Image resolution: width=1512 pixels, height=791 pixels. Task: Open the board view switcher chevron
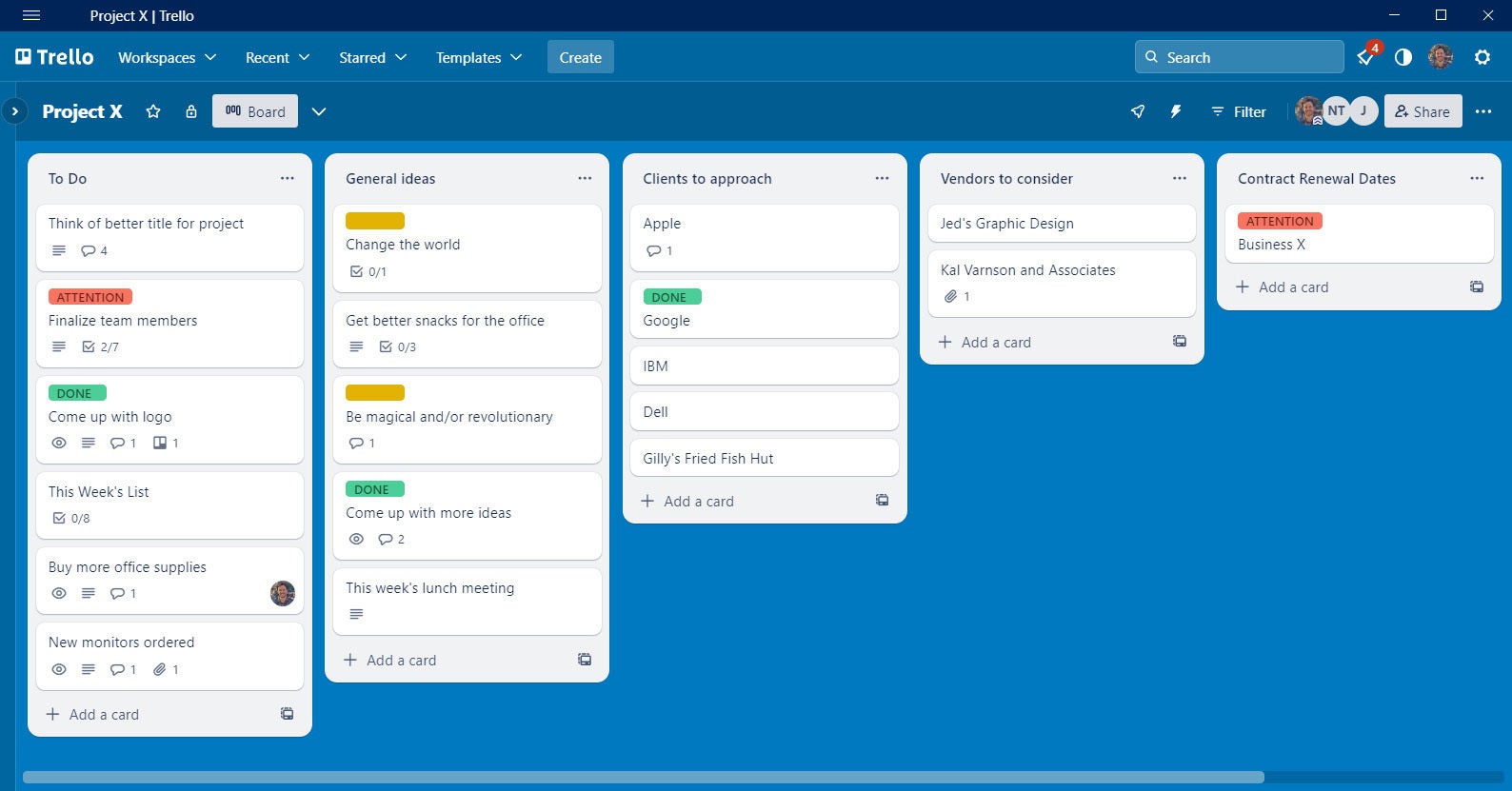(x=319, y=111)
